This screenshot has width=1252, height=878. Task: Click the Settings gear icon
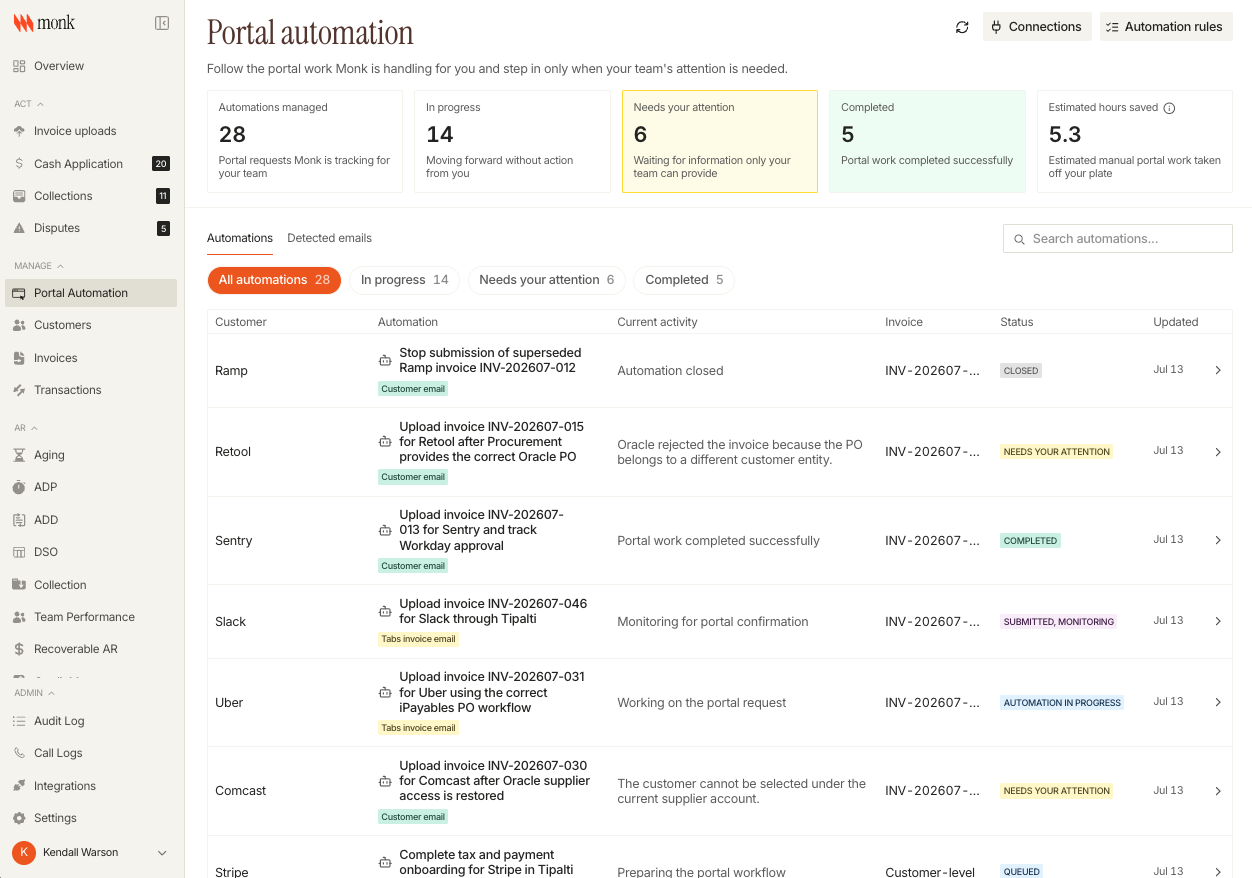19,818
